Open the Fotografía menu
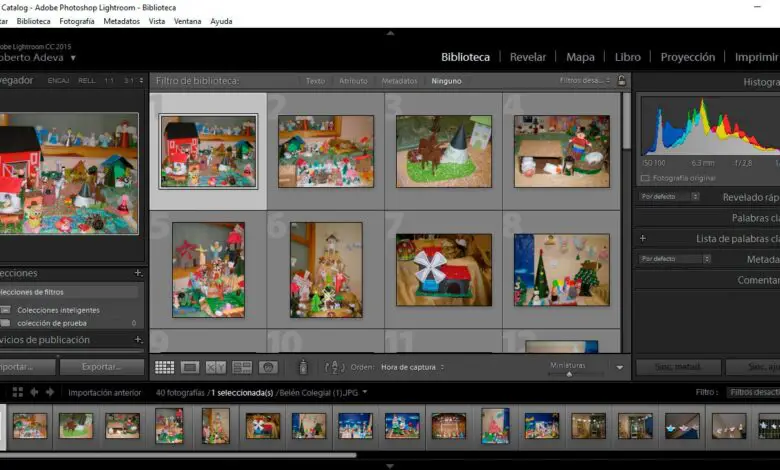Screen dimensions: 780x470 click(77, 21)
